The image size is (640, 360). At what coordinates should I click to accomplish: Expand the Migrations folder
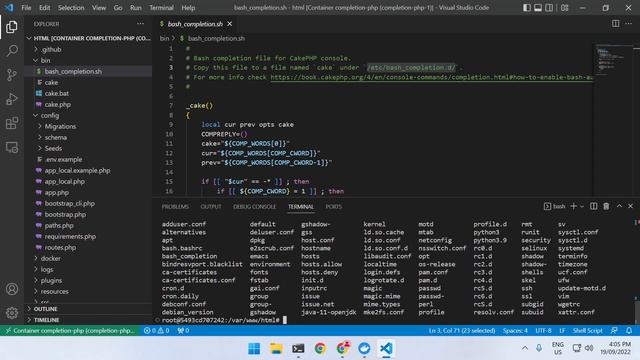click(88, 127)
